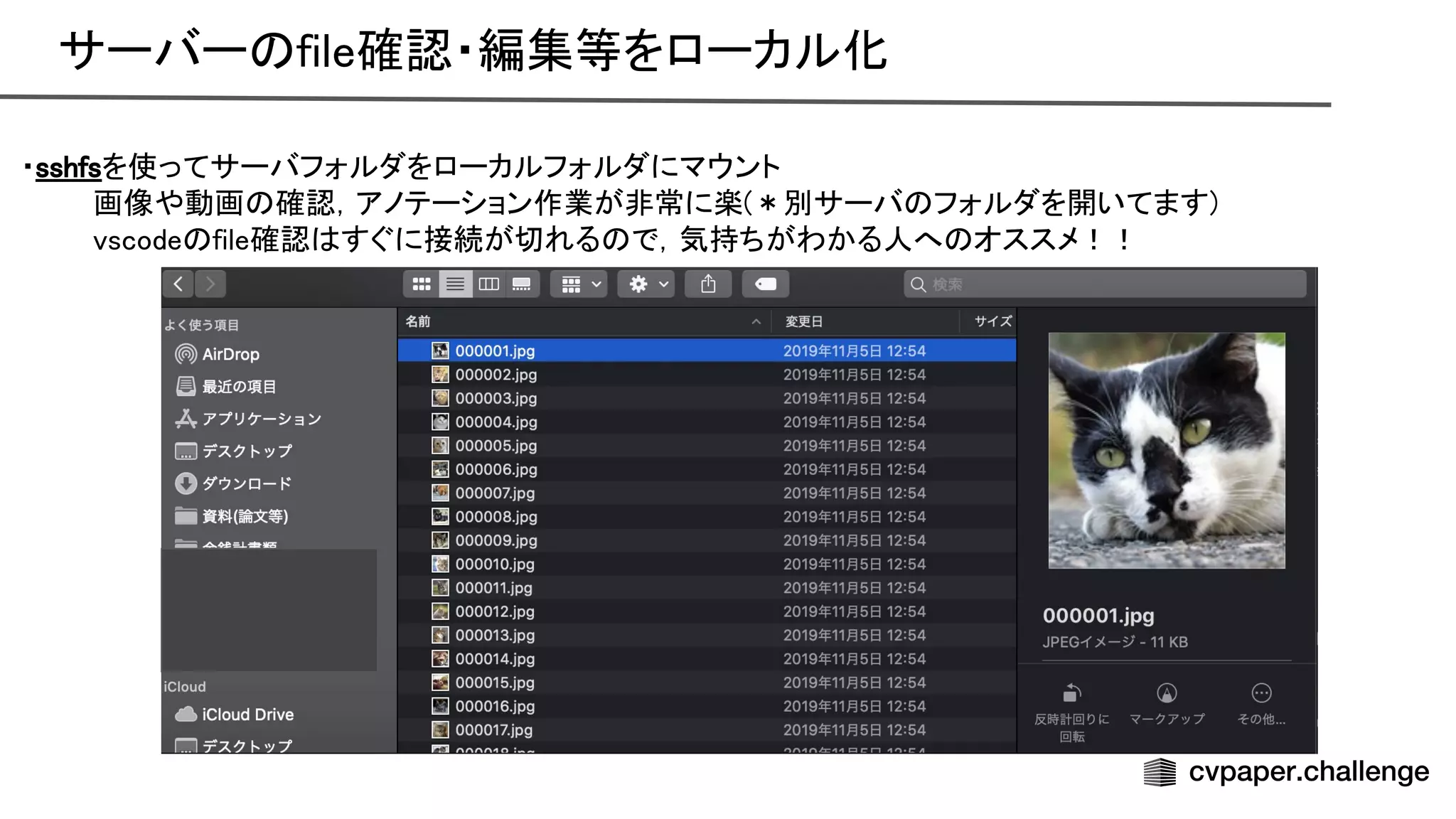Image resolution: width=1456 pixels, height=819 pixels.
Task: Select file 000005.jpg
Action: (707, 446)
